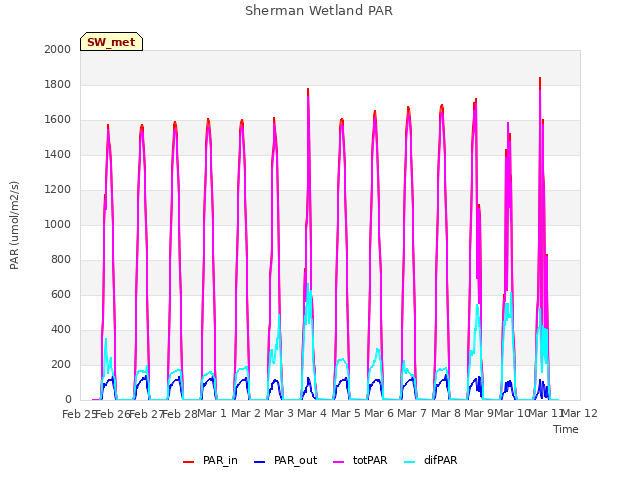640x480 pixels.
Task: Click the Mar 12 x-axis date label
Action: point(580,413)
